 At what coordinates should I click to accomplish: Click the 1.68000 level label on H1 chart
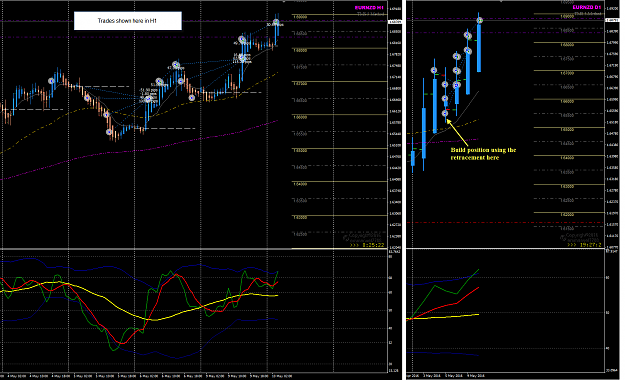[x=300, y=51]
